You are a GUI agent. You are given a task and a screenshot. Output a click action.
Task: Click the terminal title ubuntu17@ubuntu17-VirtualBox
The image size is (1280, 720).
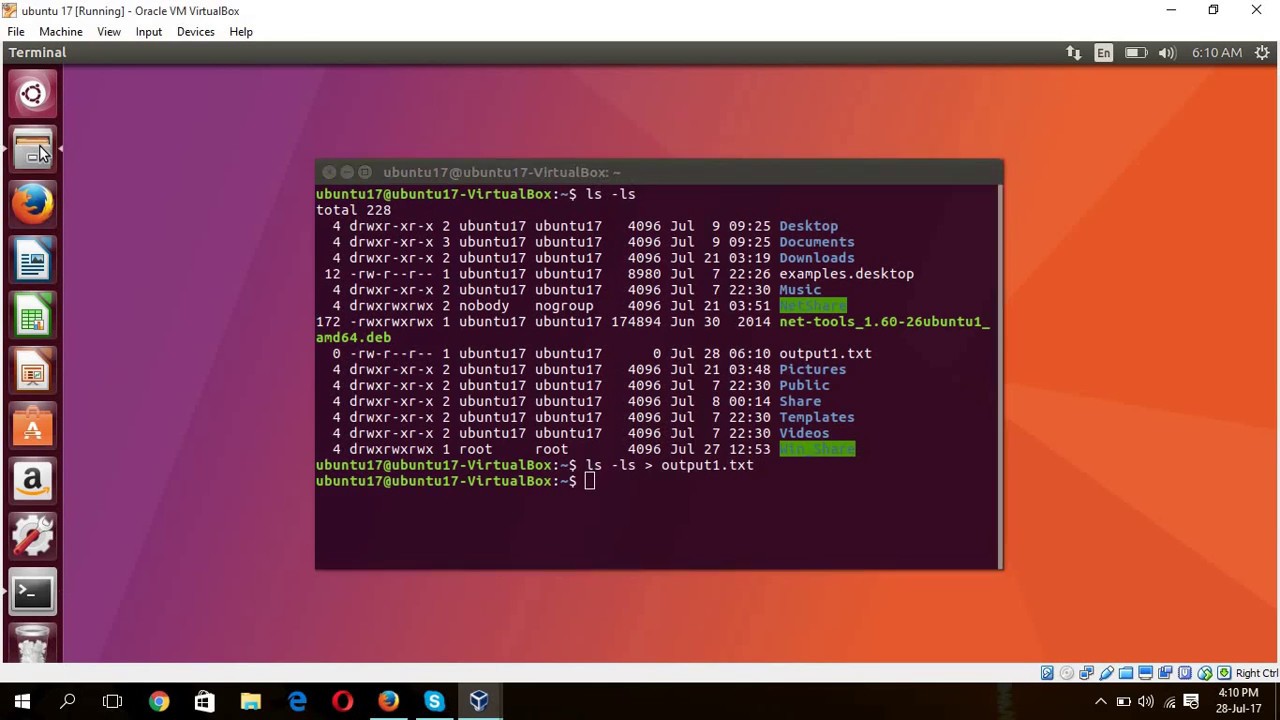[502, 172]
